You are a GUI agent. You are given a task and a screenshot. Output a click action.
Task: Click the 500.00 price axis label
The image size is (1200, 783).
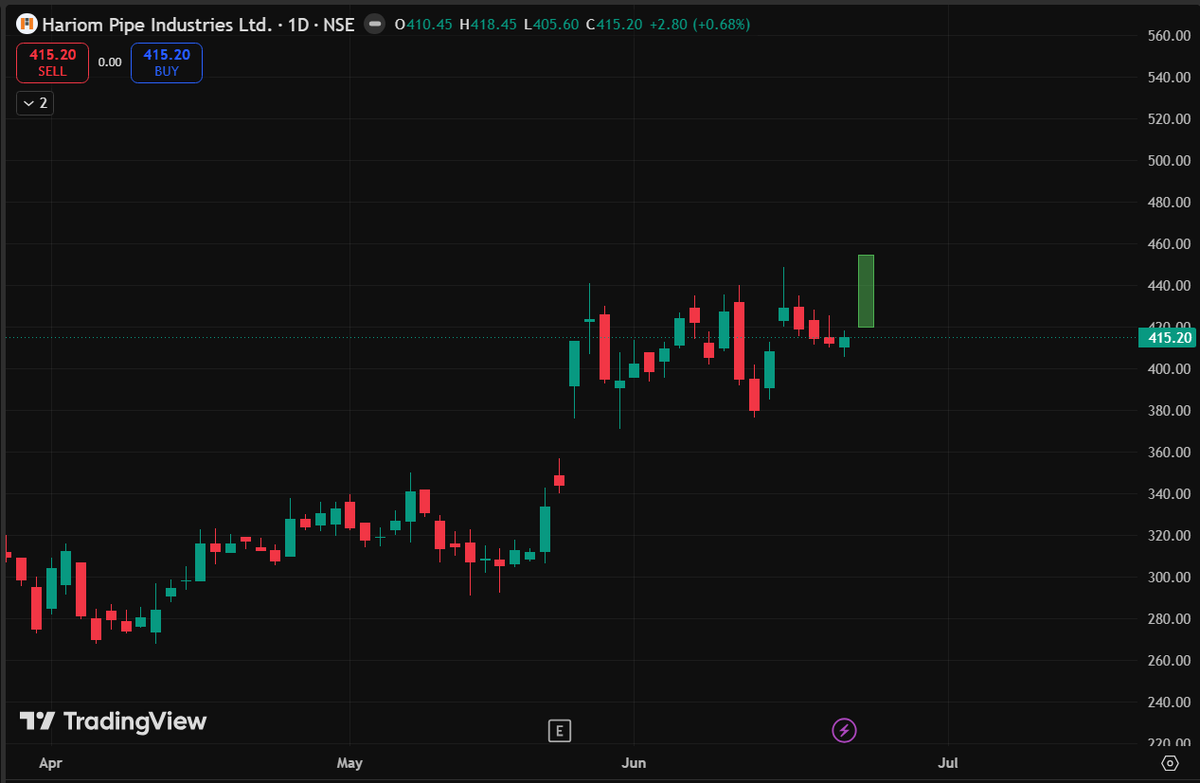tap(1169, 161)
